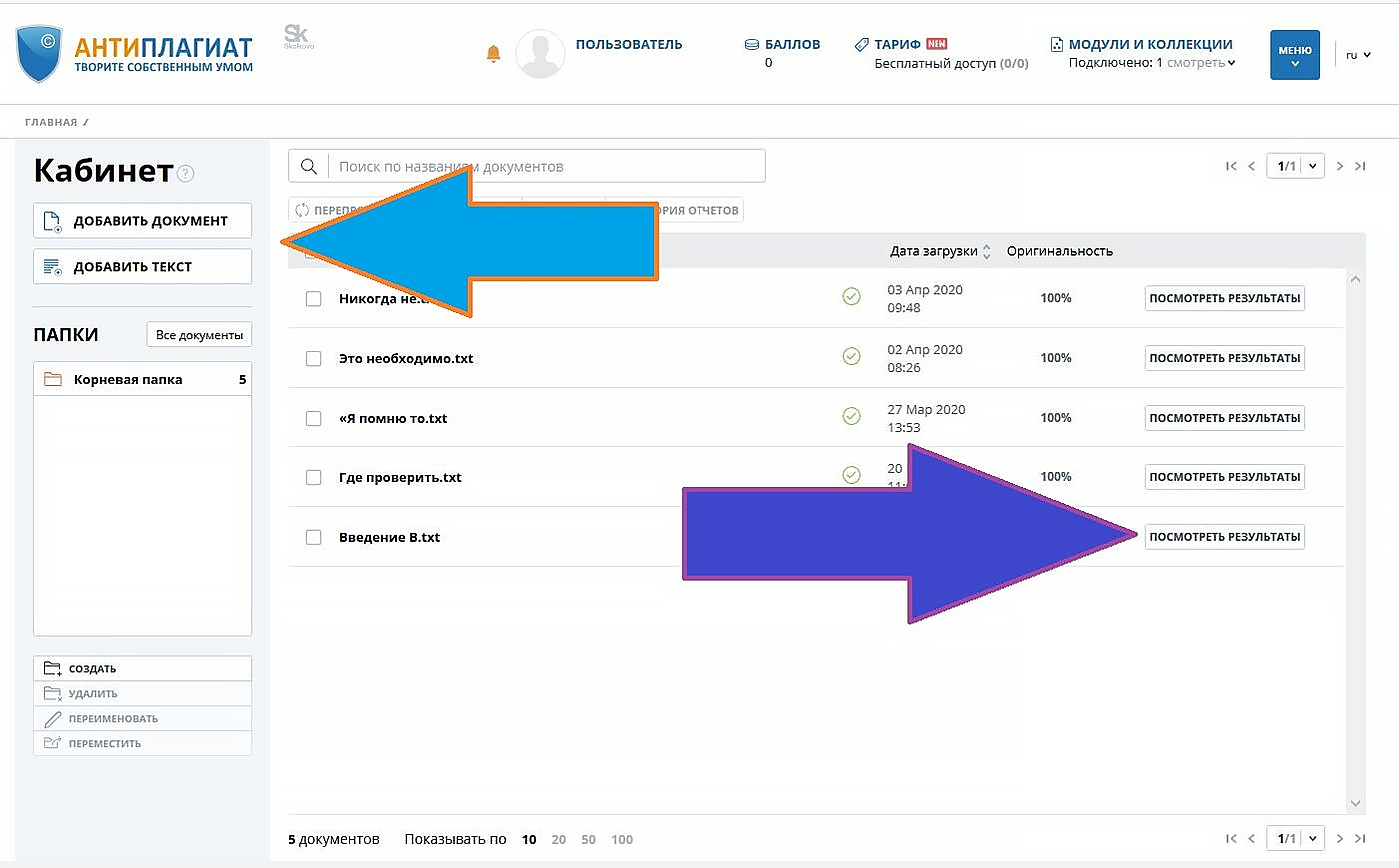Click status check icon for Где проверить.txt

click(x=851, y=475)
